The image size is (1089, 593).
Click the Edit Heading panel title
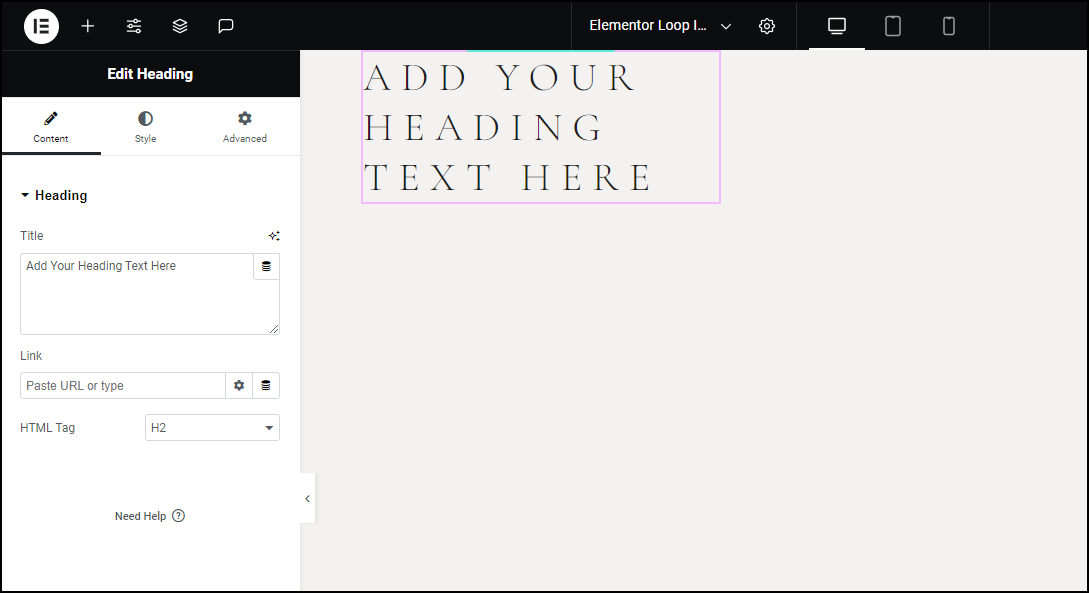(150, 74)
